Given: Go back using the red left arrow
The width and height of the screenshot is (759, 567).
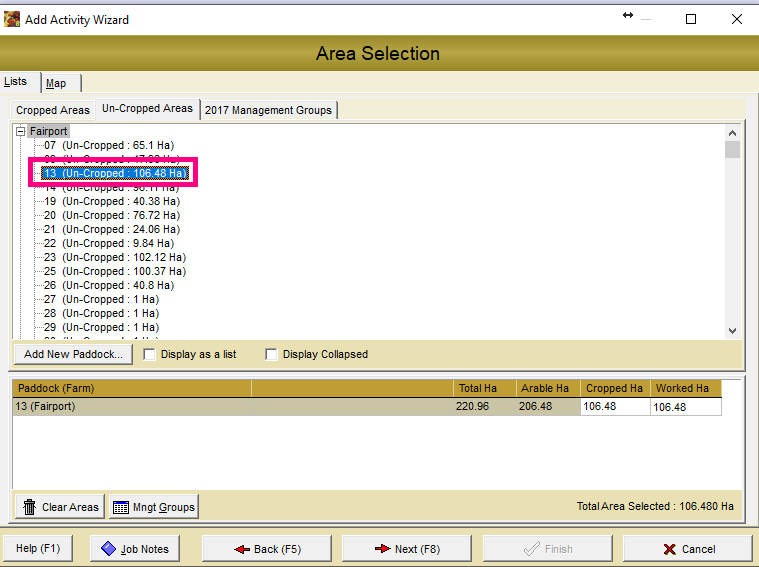Looking at the screenshot, I should pos(241,549).
